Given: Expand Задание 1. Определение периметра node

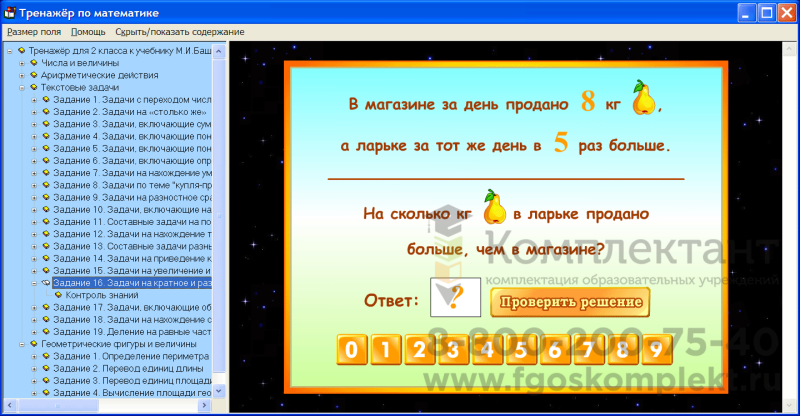Looking at the screenshot, I should point(34,357).
